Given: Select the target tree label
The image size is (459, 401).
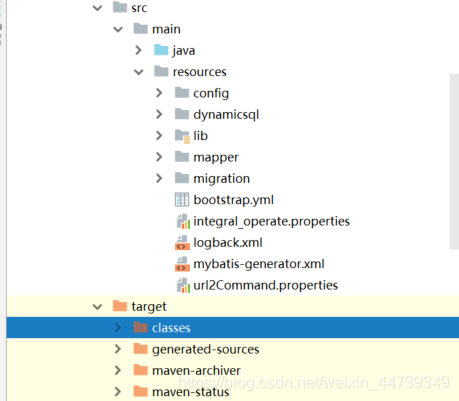Looking at the screenshot, I should click(149, 307).
